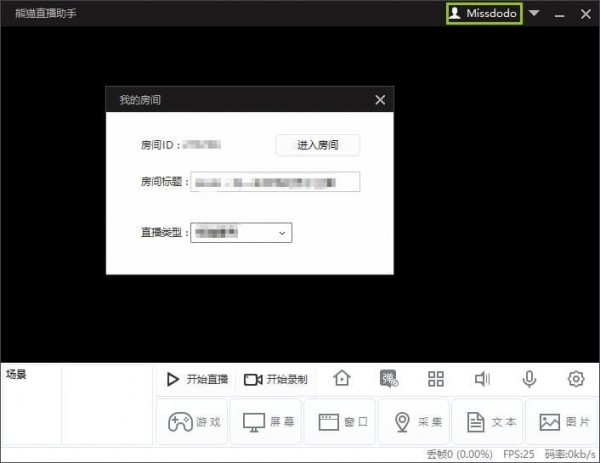Add a window source (窗口)
The height and width of the screenshot is (463, 600).
pyautogui.click(x=339, y=422)
